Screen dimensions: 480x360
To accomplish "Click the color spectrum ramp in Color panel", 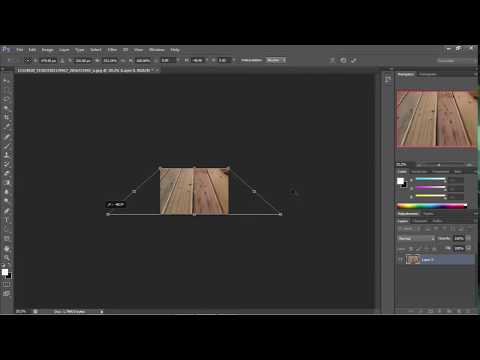I will [432, 206].
